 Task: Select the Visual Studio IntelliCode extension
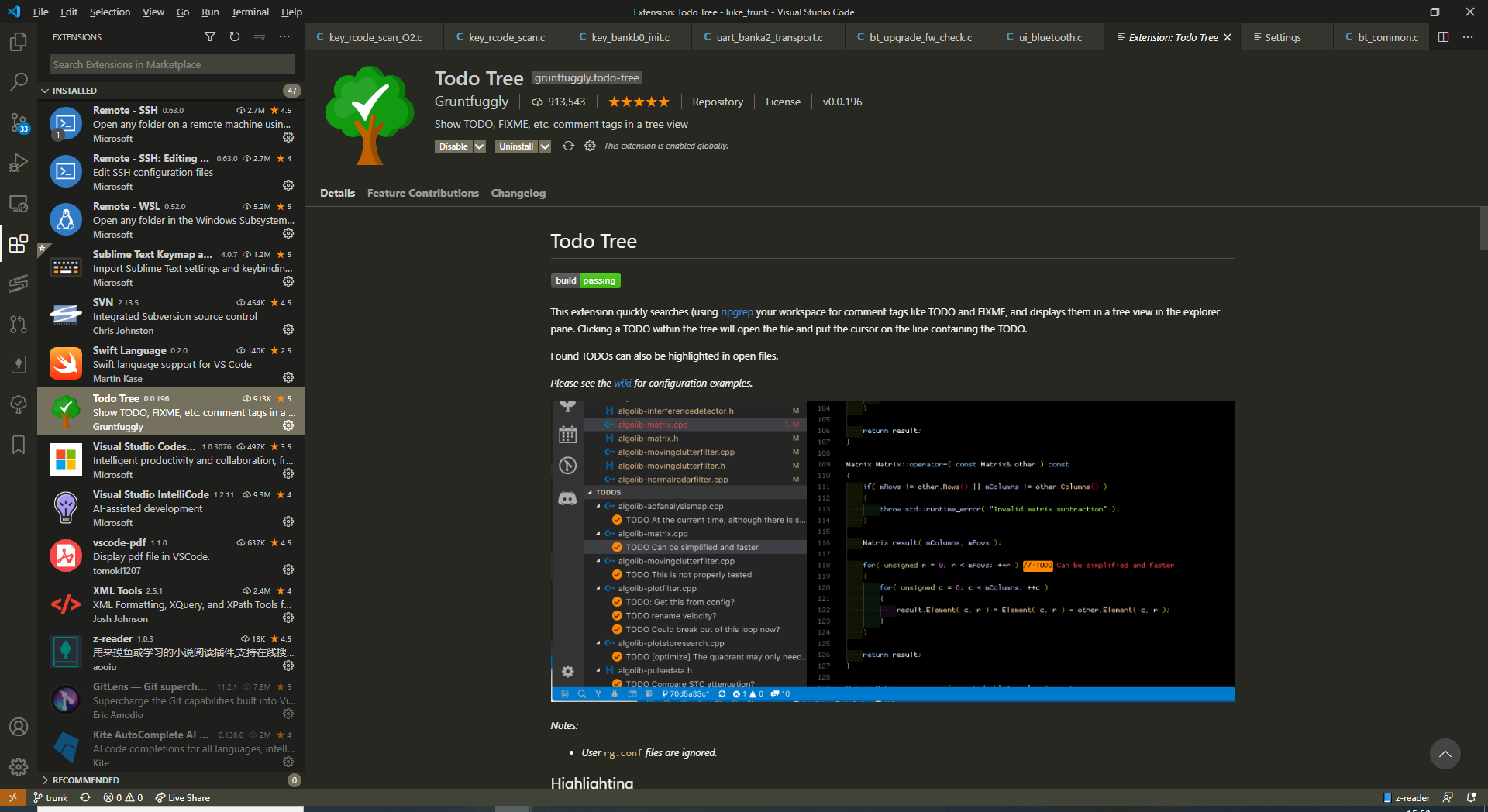coord(170,507)
